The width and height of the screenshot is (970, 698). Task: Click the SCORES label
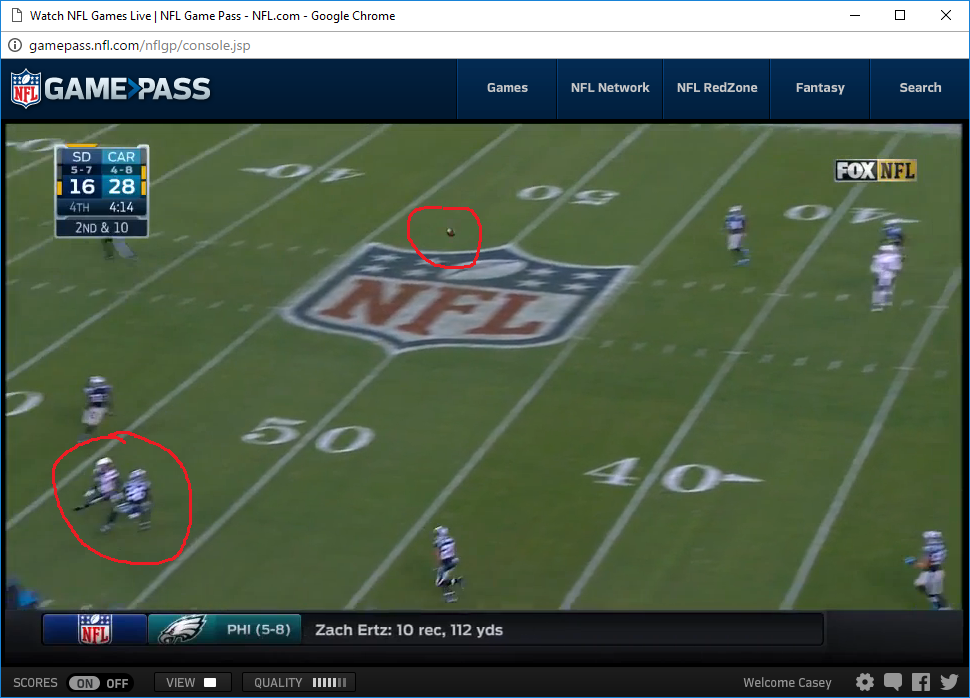(x=35, y=683)
